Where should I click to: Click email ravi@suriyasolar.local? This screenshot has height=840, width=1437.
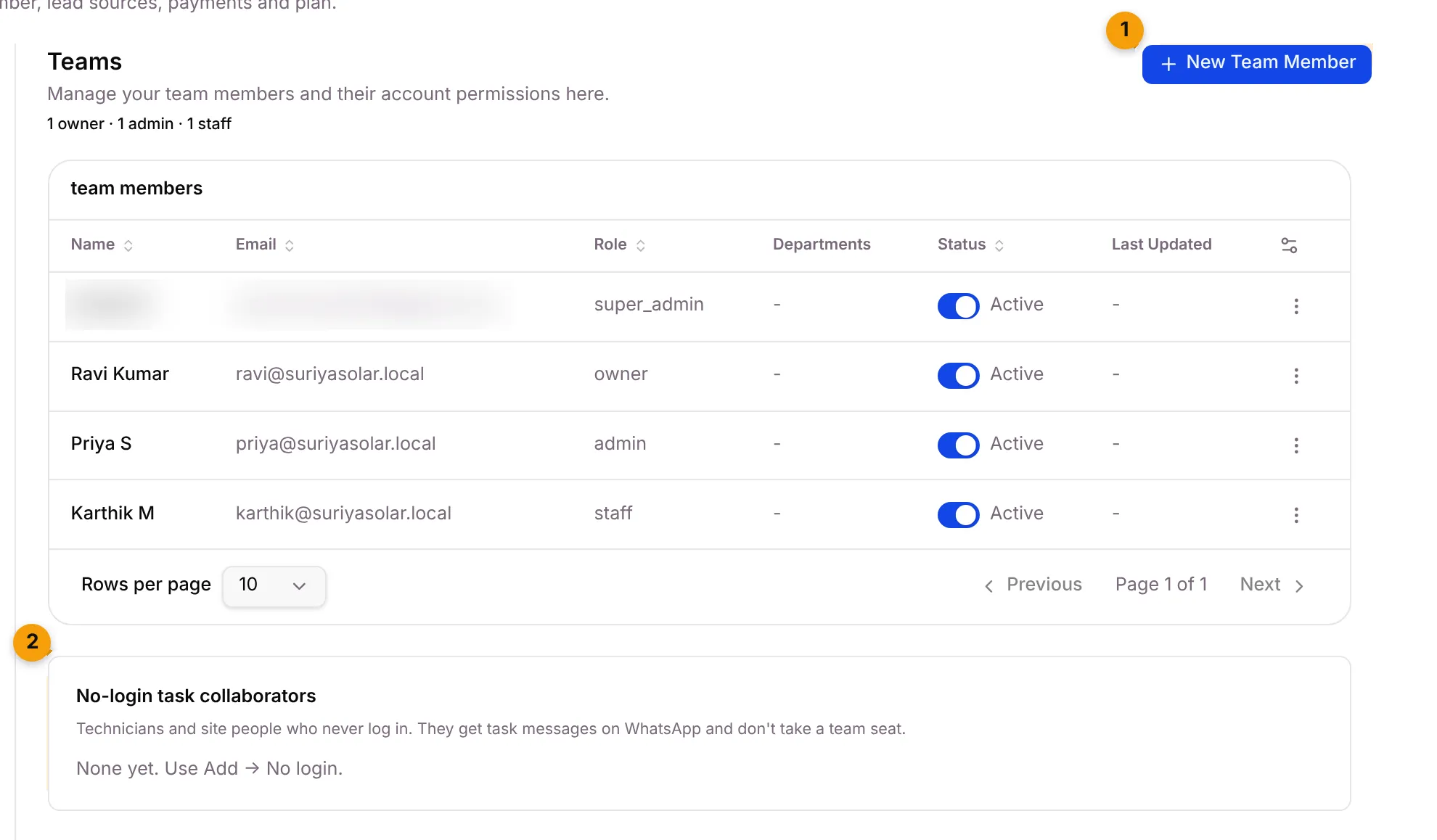tap(329, 374)
